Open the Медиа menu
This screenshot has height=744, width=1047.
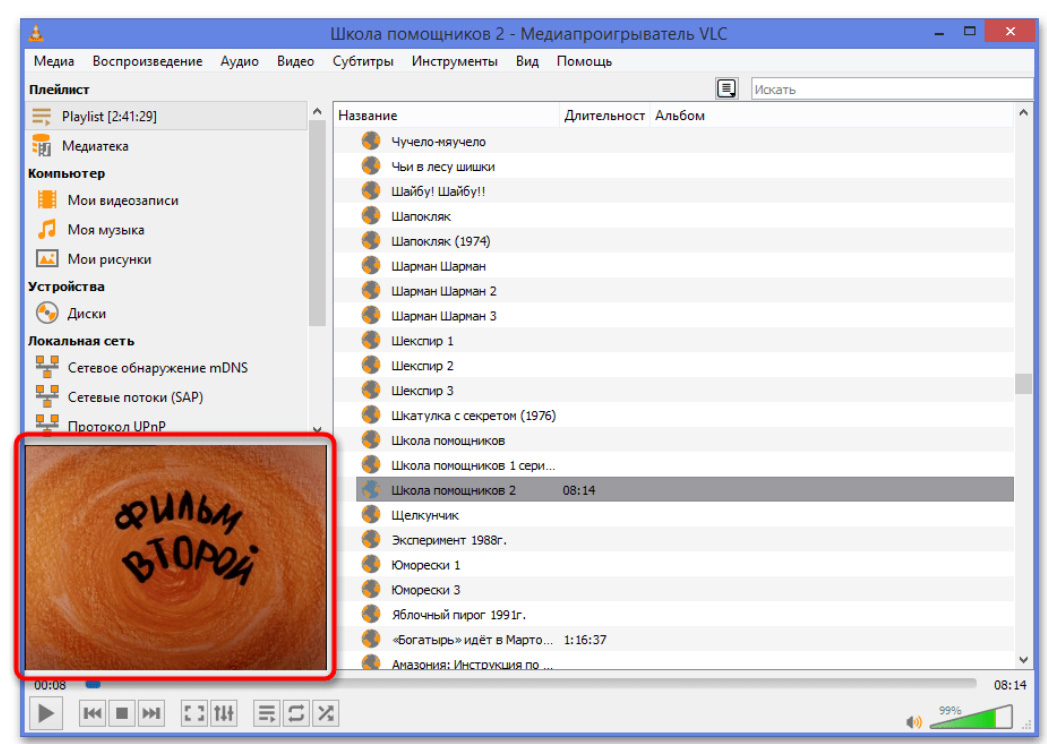[x=54, y=61]
